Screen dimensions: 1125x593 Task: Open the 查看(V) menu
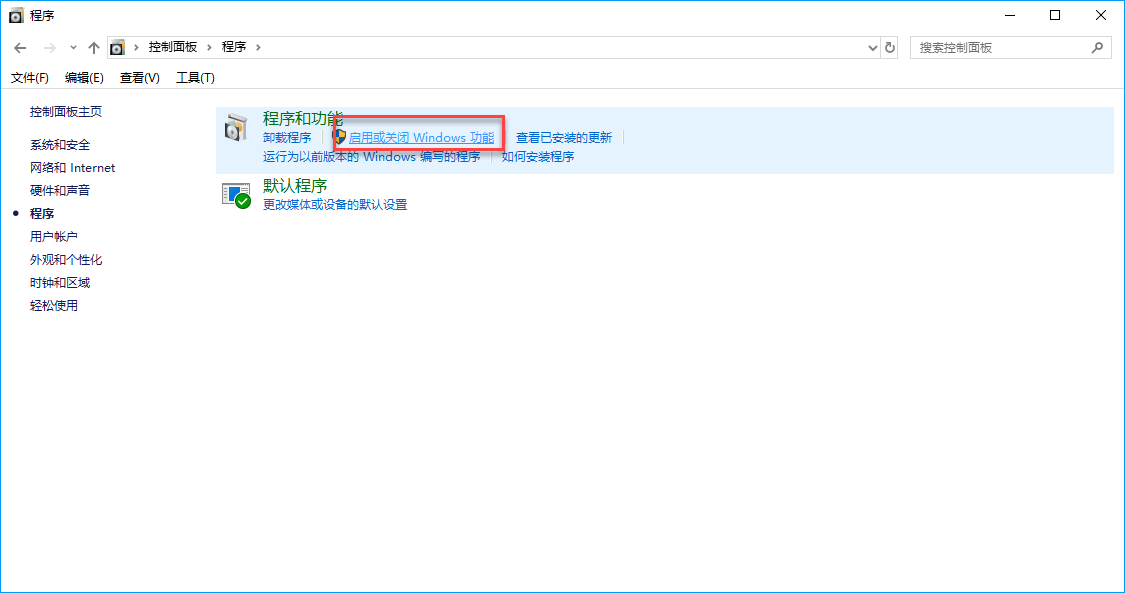point(140,77)
